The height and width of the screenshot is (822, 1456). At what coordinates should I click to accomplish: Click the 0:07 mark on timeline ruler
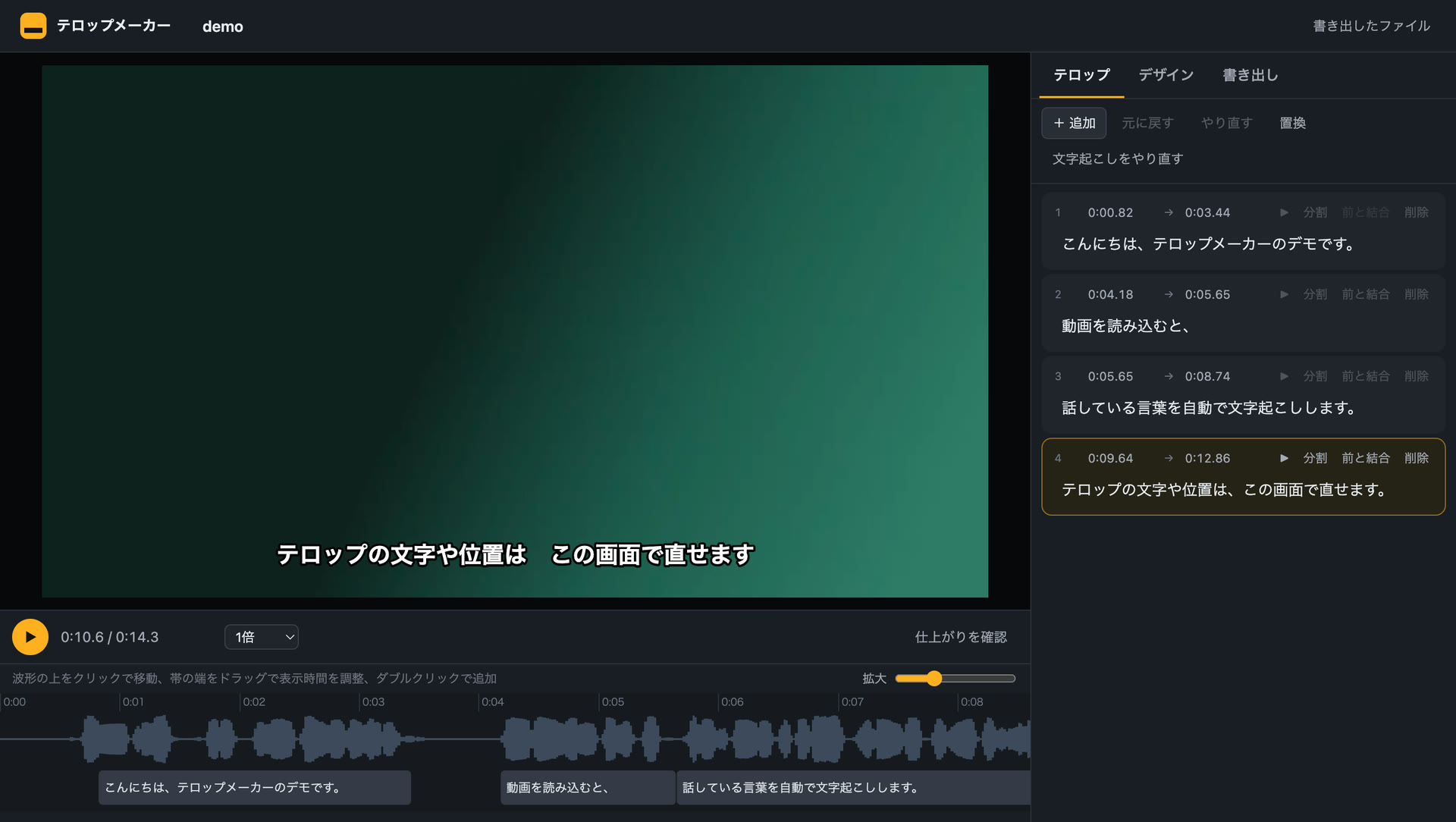[852, 701]
